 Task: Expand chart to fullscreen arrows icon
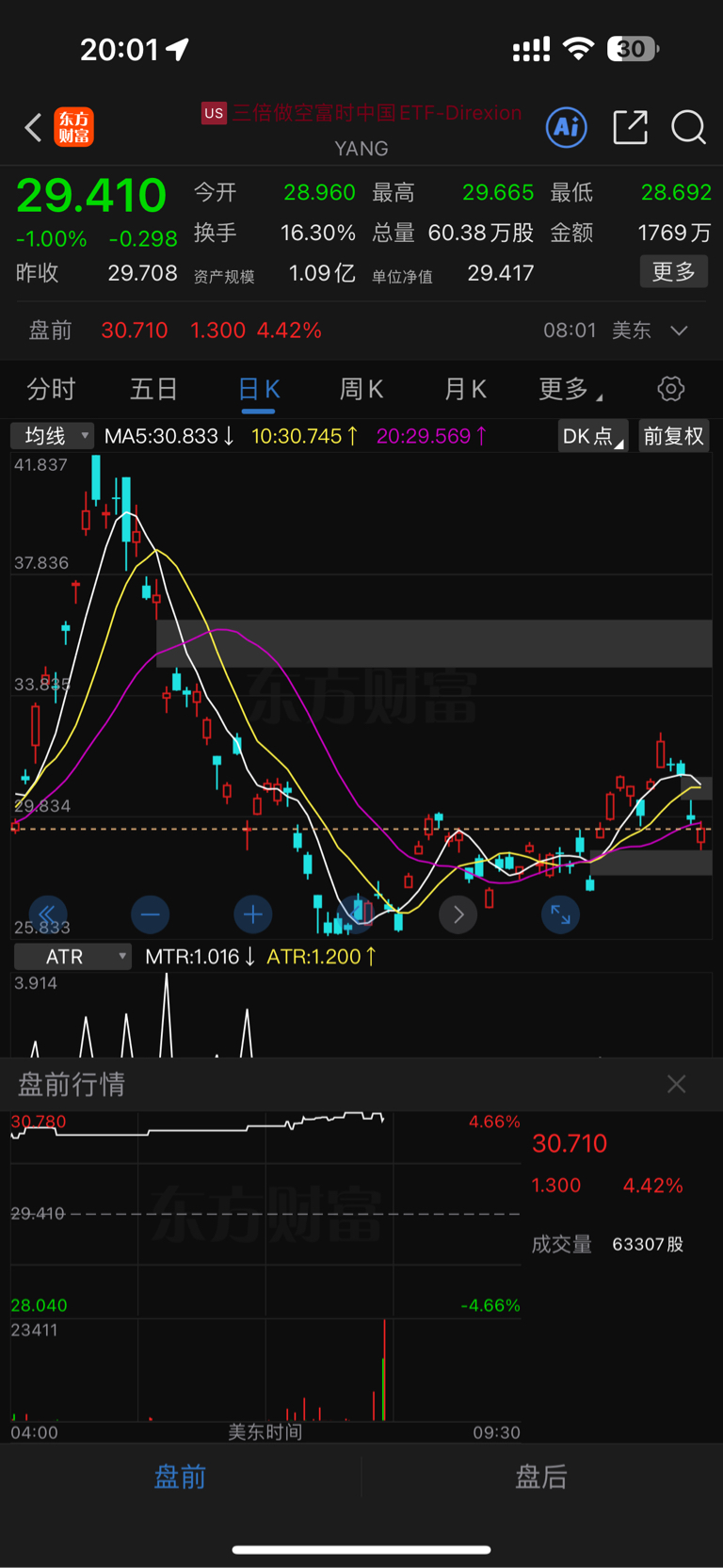(560, 914)
